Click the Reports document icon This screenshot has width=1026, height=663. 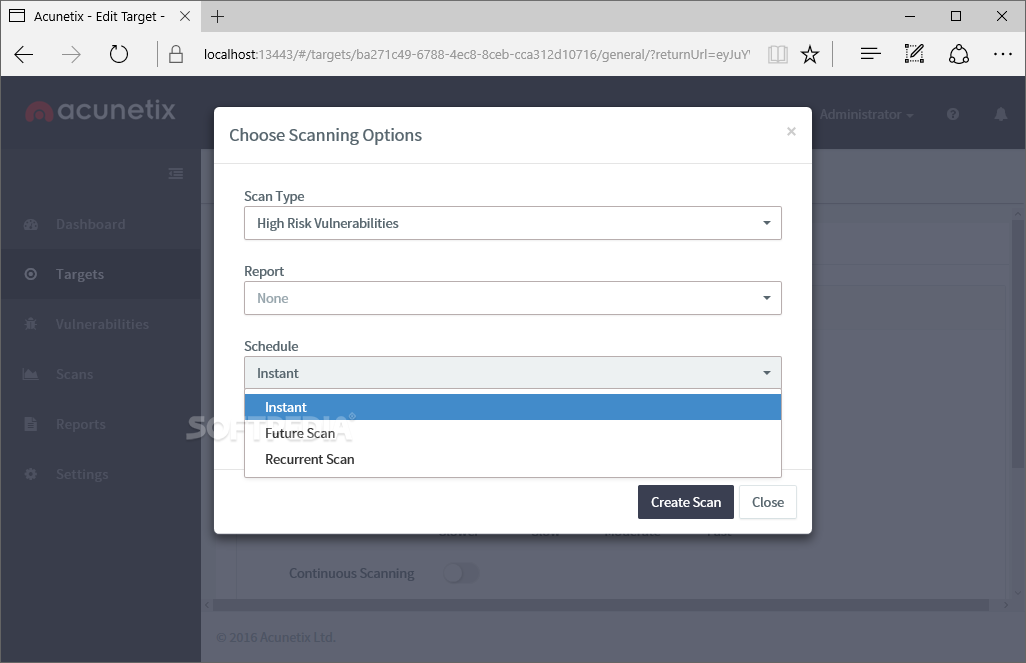31,424
